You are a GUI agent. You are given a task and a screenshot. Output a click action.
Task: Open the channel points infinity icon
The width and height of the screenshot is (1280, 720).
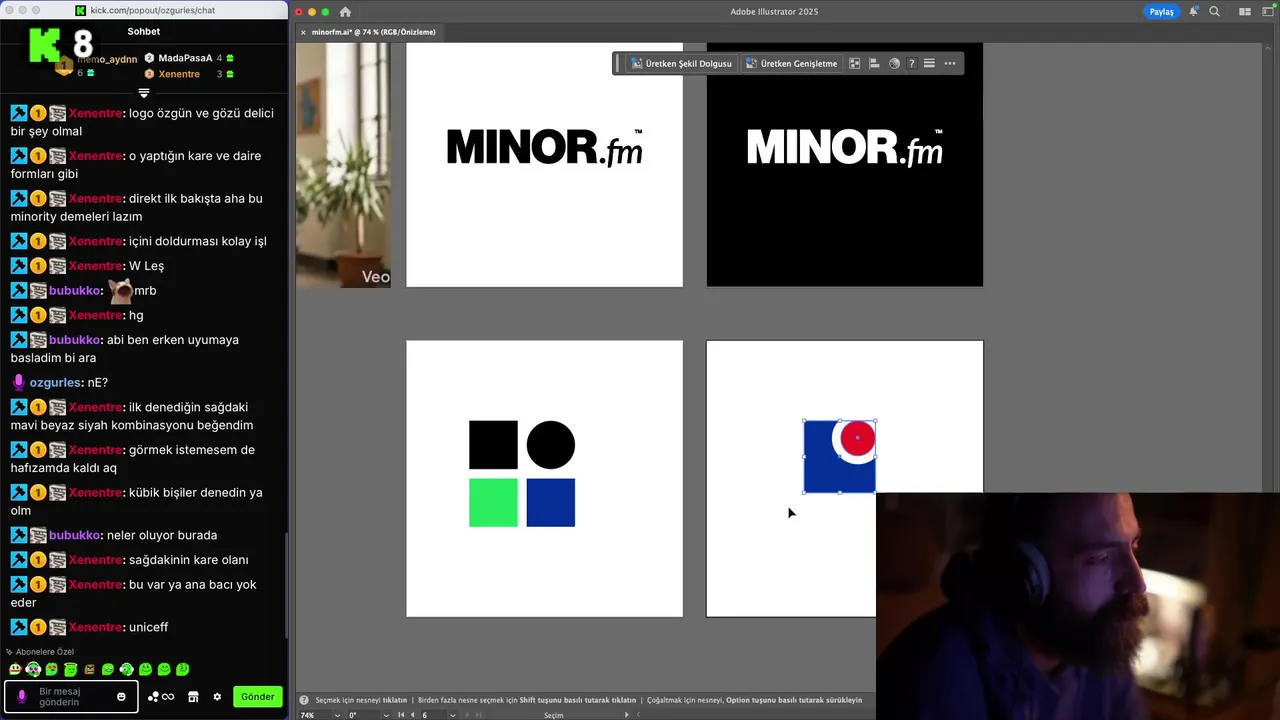pos(161,697)
